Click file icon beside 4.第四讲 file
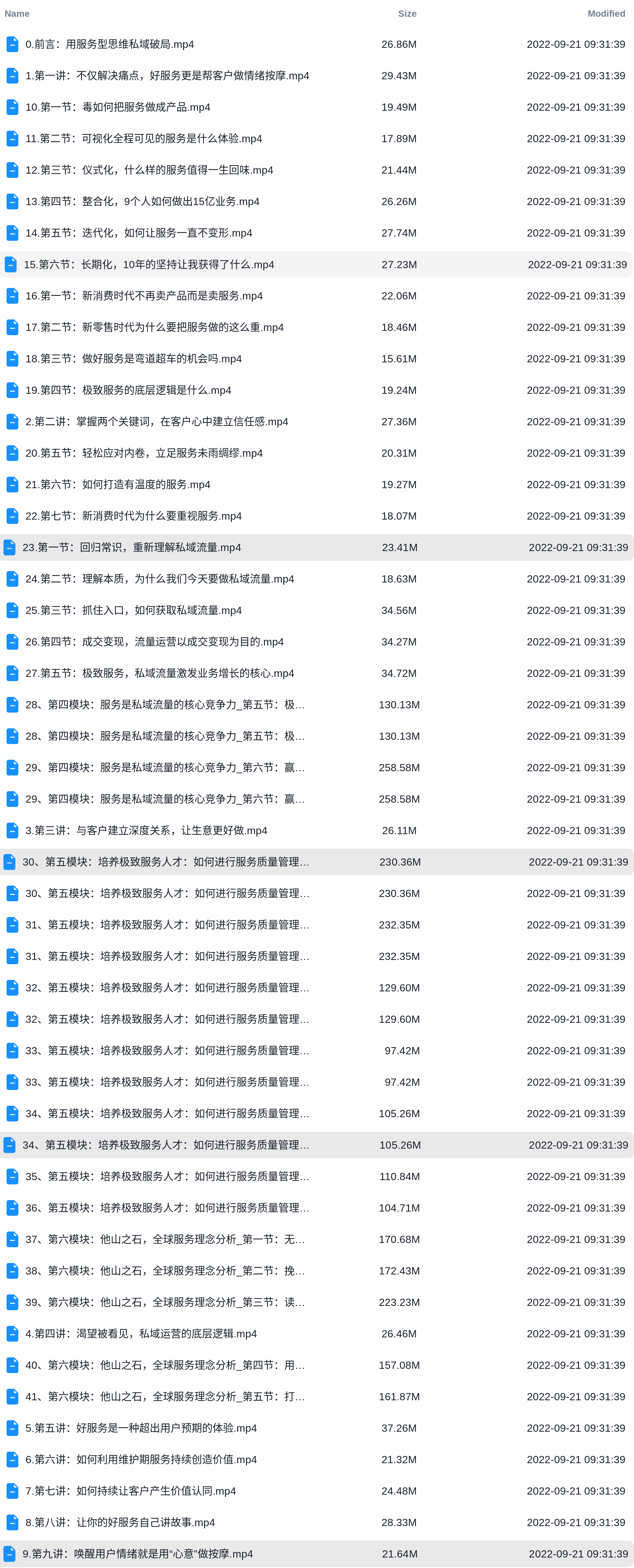Viewport: 634px width, 1568px height. point(12,1334)
